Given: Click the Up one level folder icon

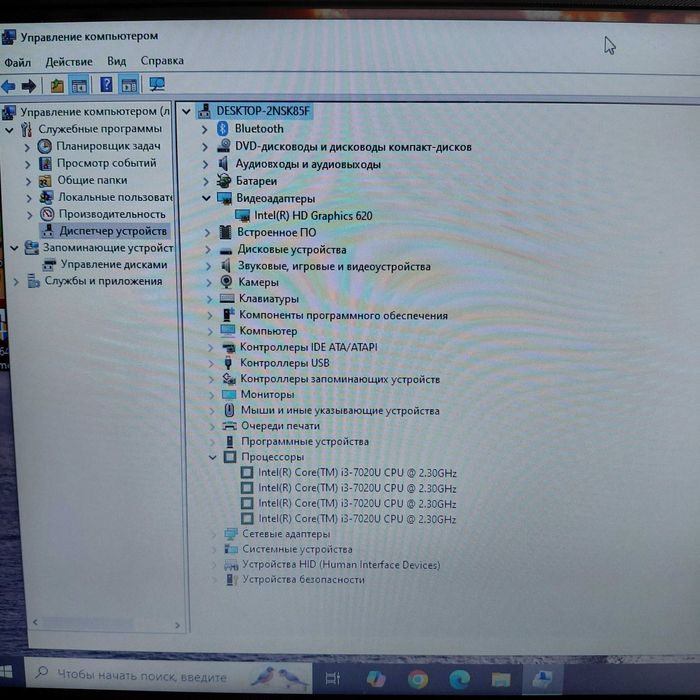Looking at the screenshot, I should coord(57,86).
